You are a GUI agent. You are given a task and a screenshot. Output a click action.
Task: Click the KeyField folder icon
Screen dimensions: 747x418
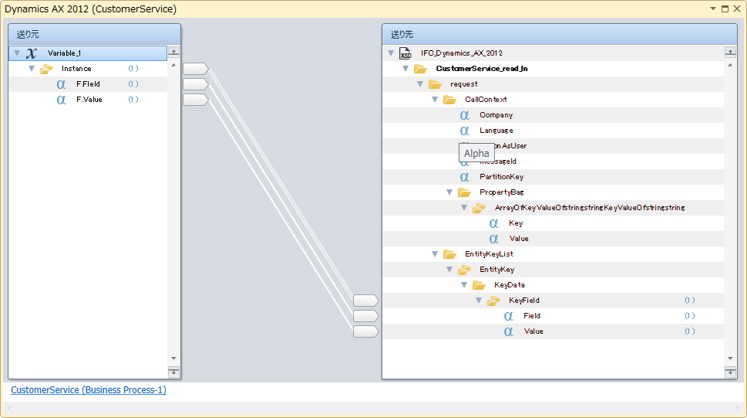(x=493, y=300)
